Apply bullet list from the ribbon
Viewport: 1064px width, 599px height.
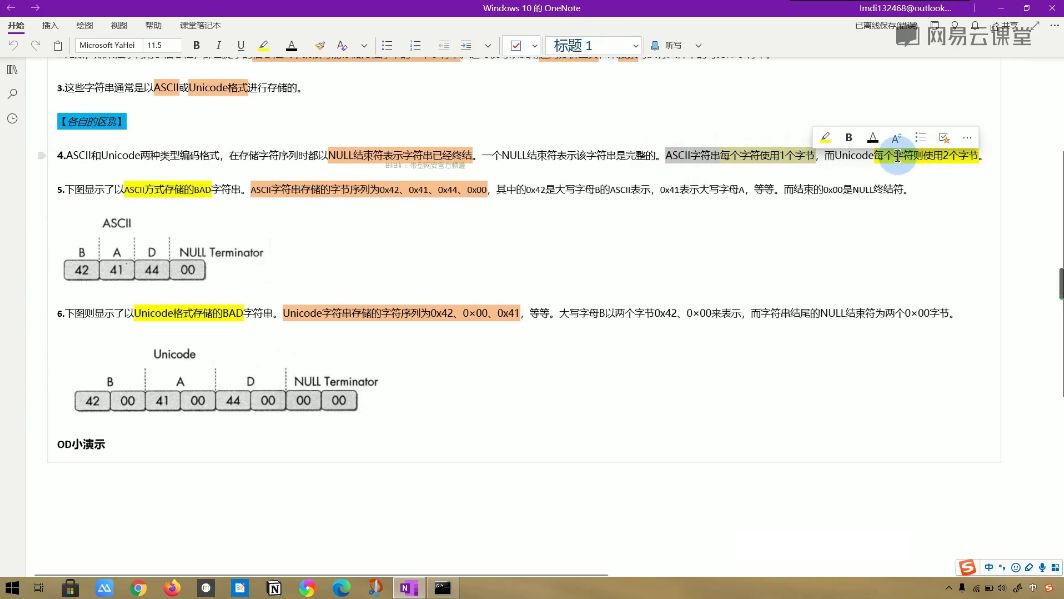(x=387, y=45)
